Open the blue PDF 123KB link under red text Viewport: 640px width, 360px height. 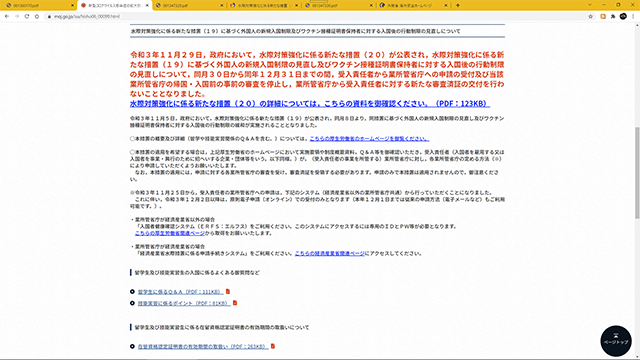[x=310, y=104]
